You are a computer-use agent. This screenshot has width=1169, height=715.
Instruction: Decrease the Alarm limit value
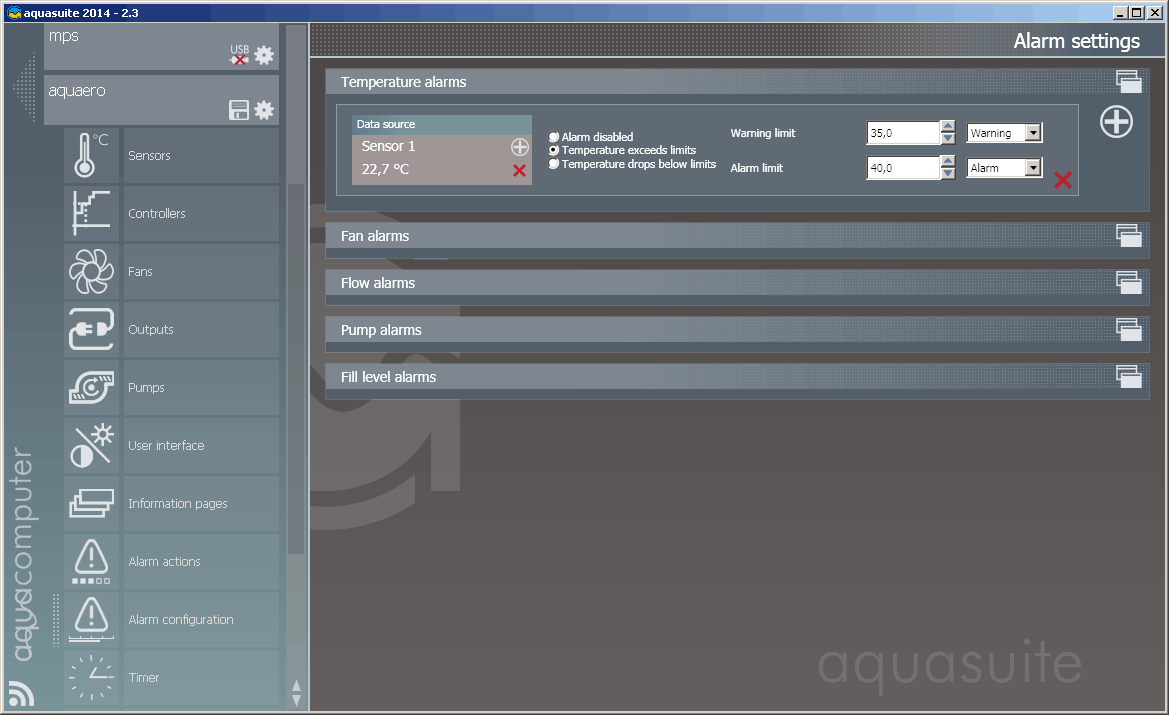tap(948, 174)
